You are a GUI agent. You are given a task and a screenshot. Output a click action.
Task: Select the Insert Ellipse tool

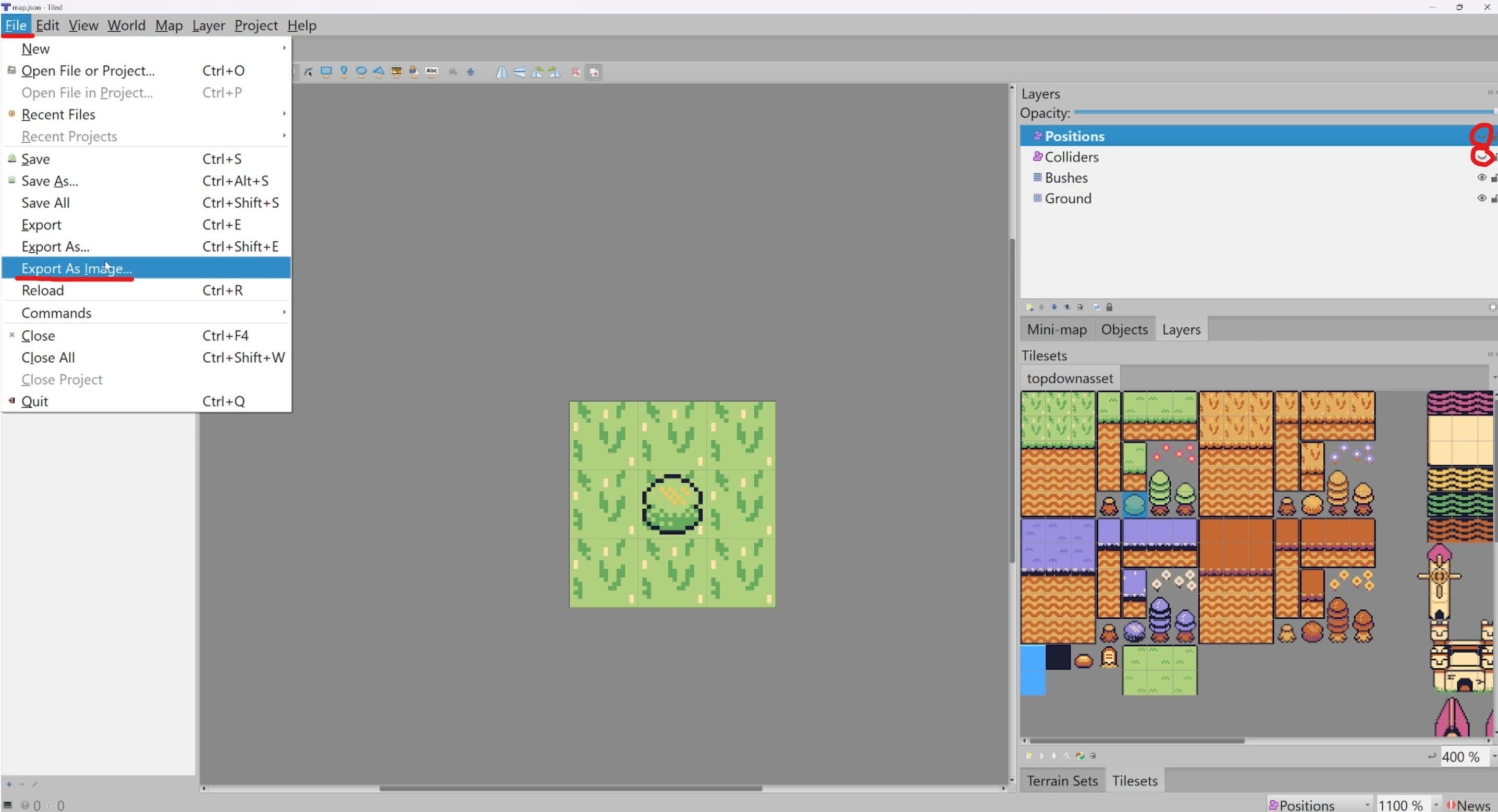coord(362,71)
